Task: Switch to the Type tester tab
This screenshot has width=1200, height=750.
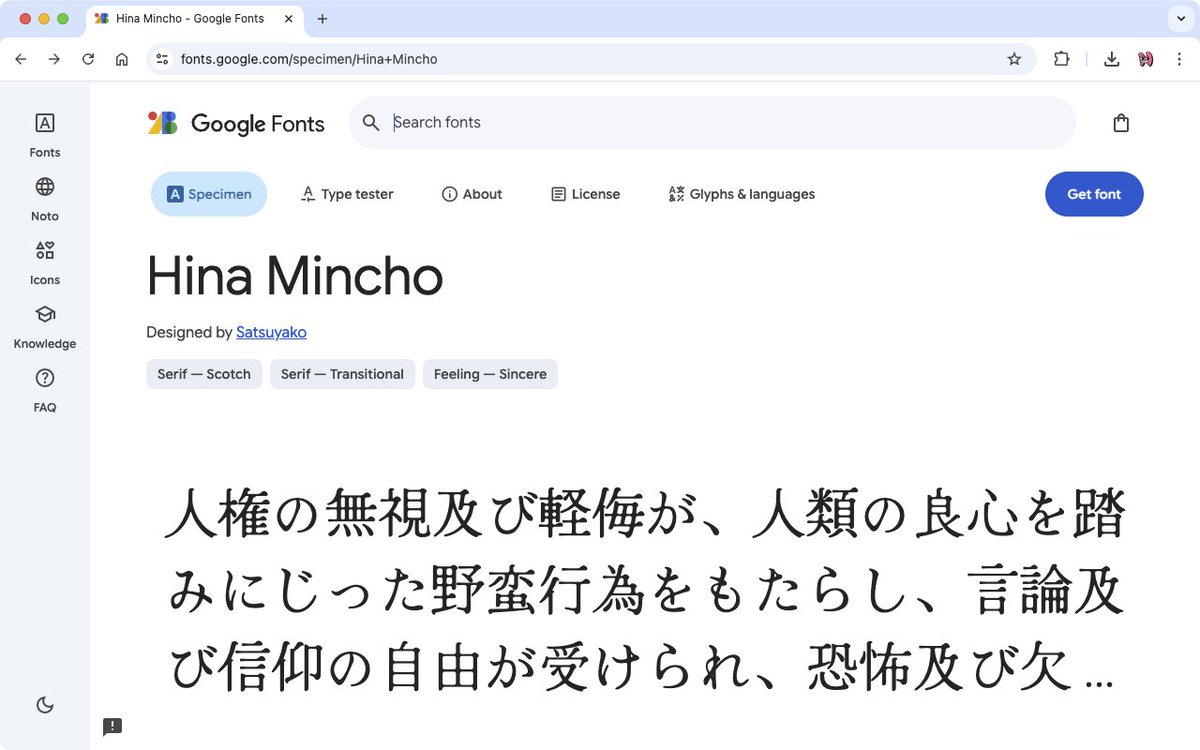Action: point(347,194)
